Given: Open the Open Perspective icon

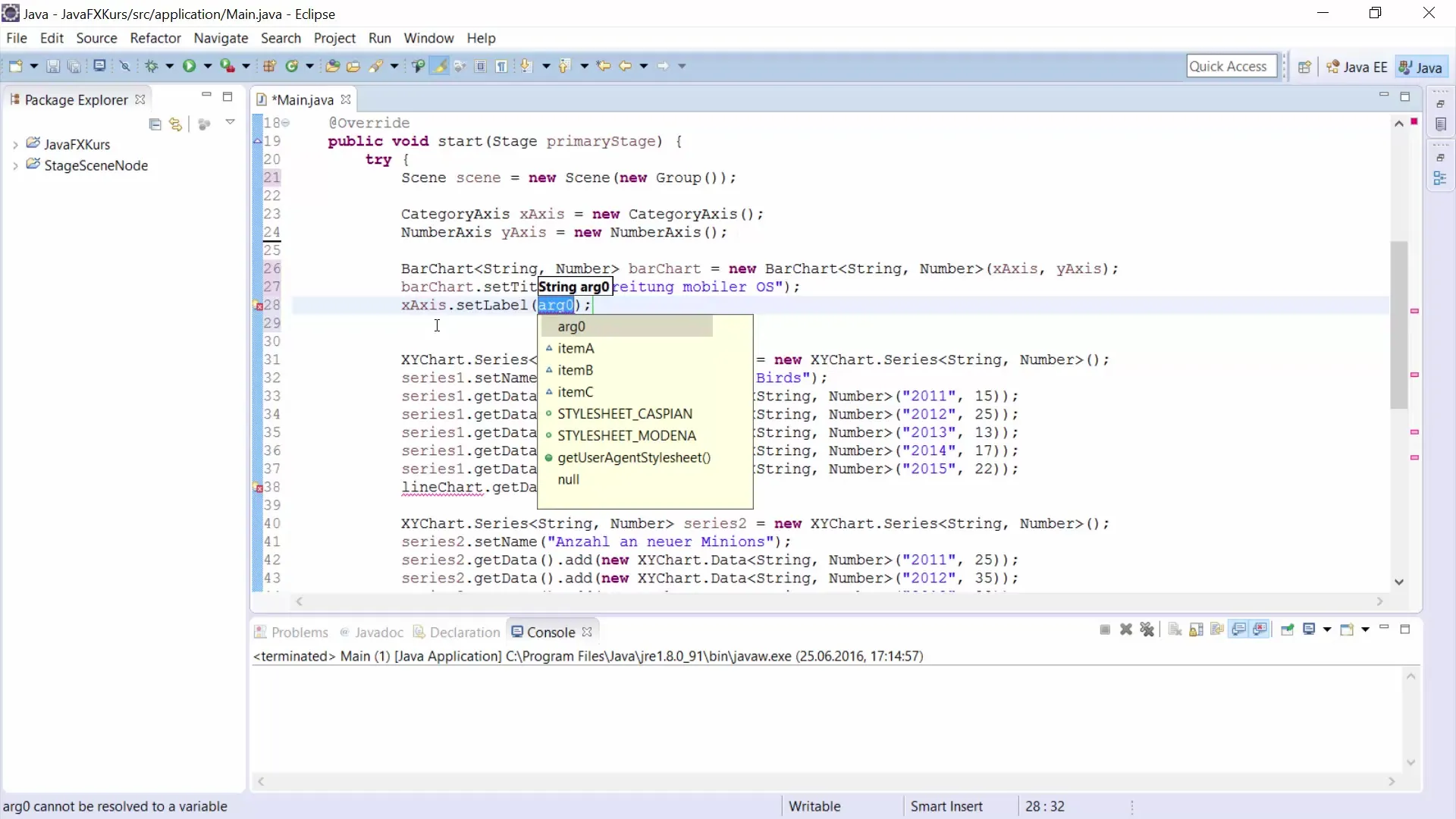Looking at the screenshot, I should click(x=1304, y=67).
